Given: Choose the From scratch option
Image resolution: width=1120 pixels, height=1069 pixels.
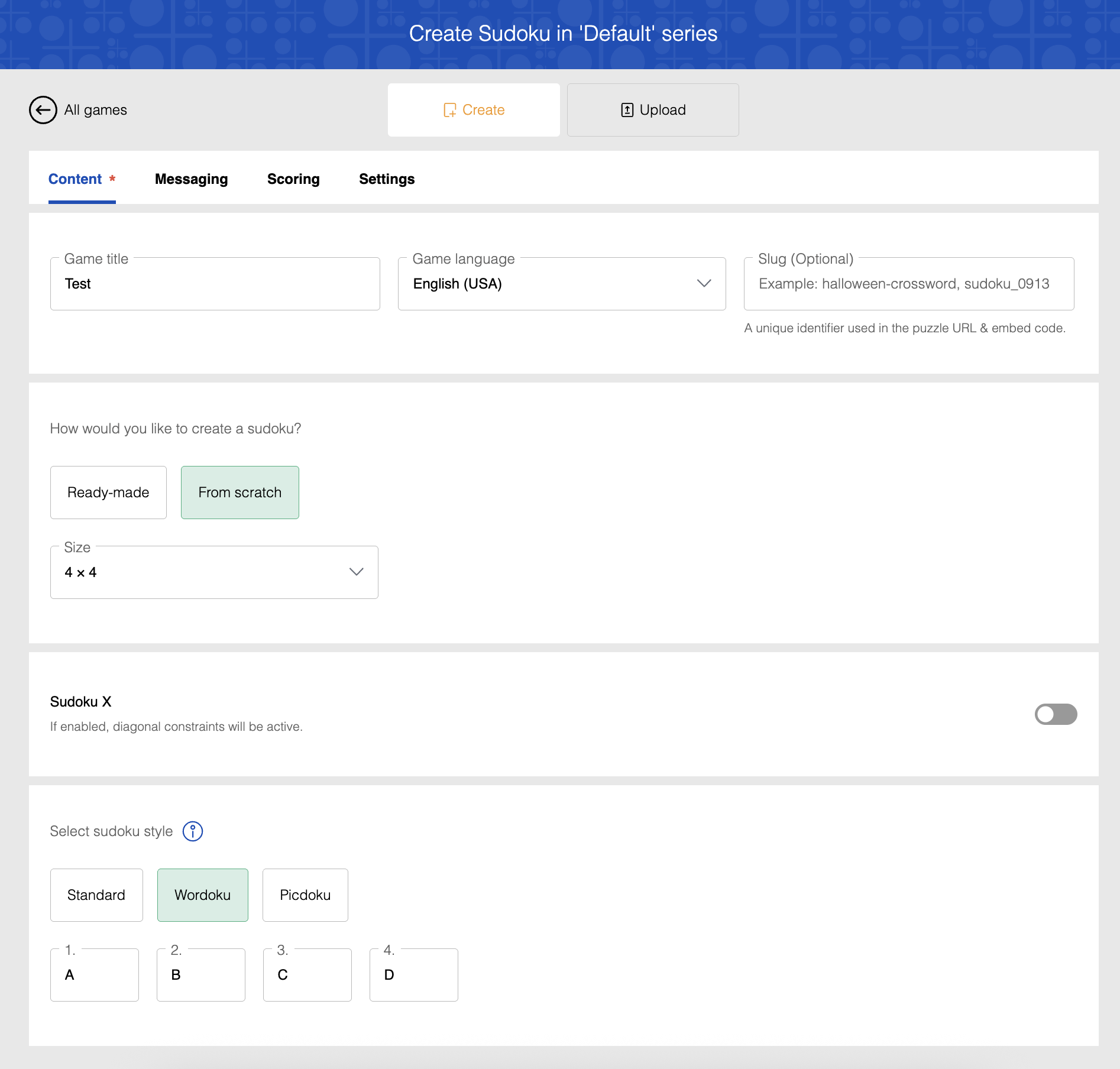Looking at the screenshot, I should 240,493.
